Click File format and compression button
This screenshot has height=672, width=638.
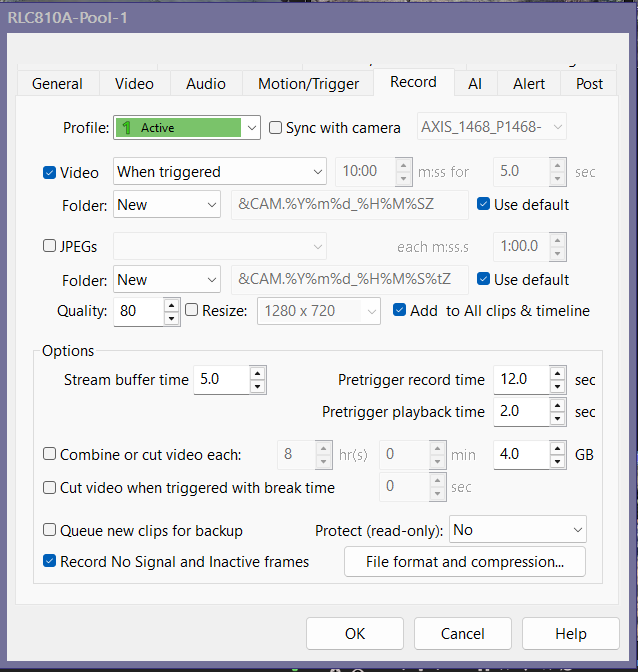tap(465, 562)
